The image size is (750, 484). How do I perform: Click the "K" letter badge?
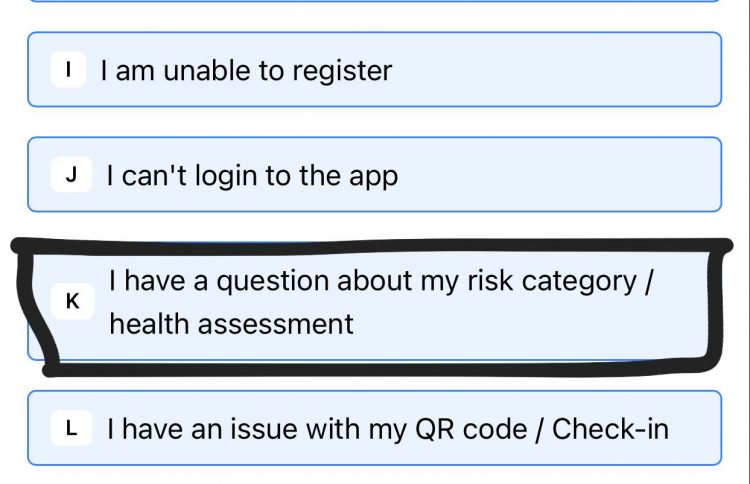72,302
